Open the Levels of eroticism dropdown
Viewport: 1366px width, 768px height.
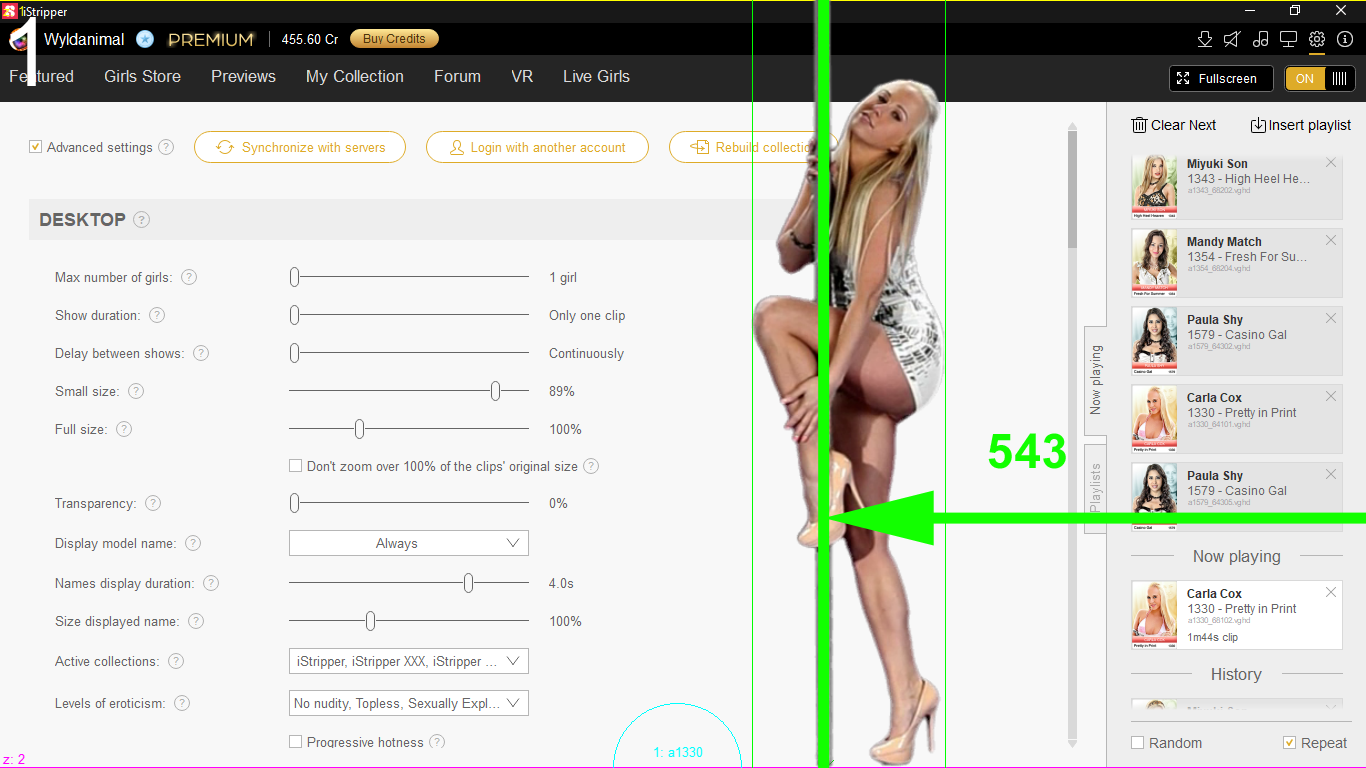[409, 703]
